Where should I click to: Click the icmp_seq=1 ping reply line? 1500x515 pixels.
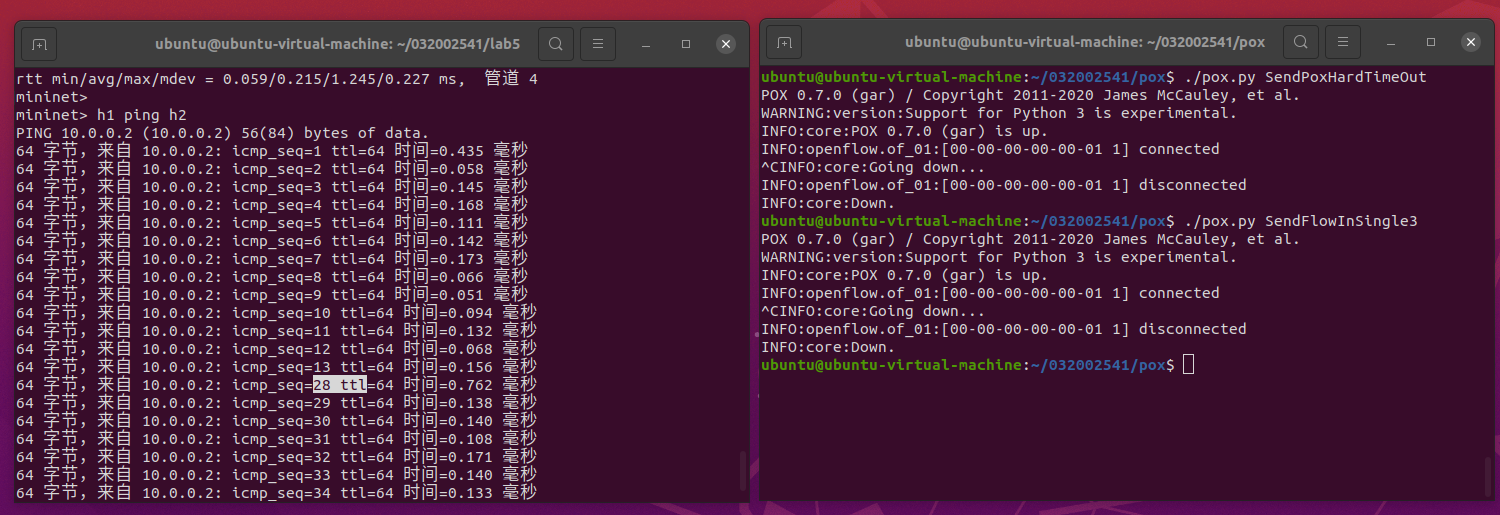point(272,151)
